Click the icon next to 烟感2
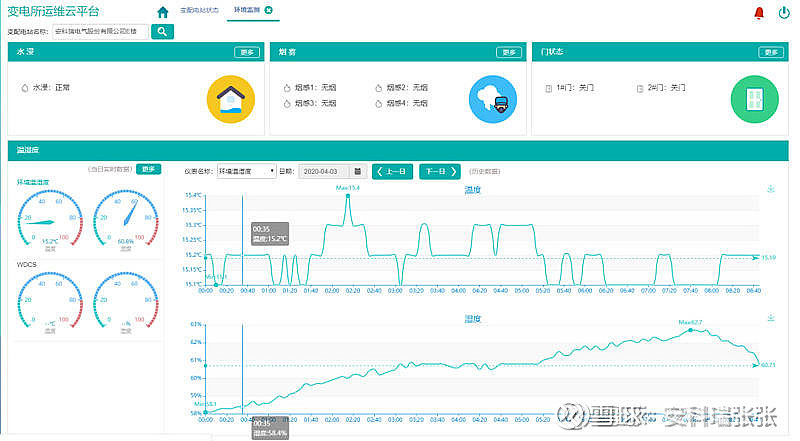 tap(378, 88)
